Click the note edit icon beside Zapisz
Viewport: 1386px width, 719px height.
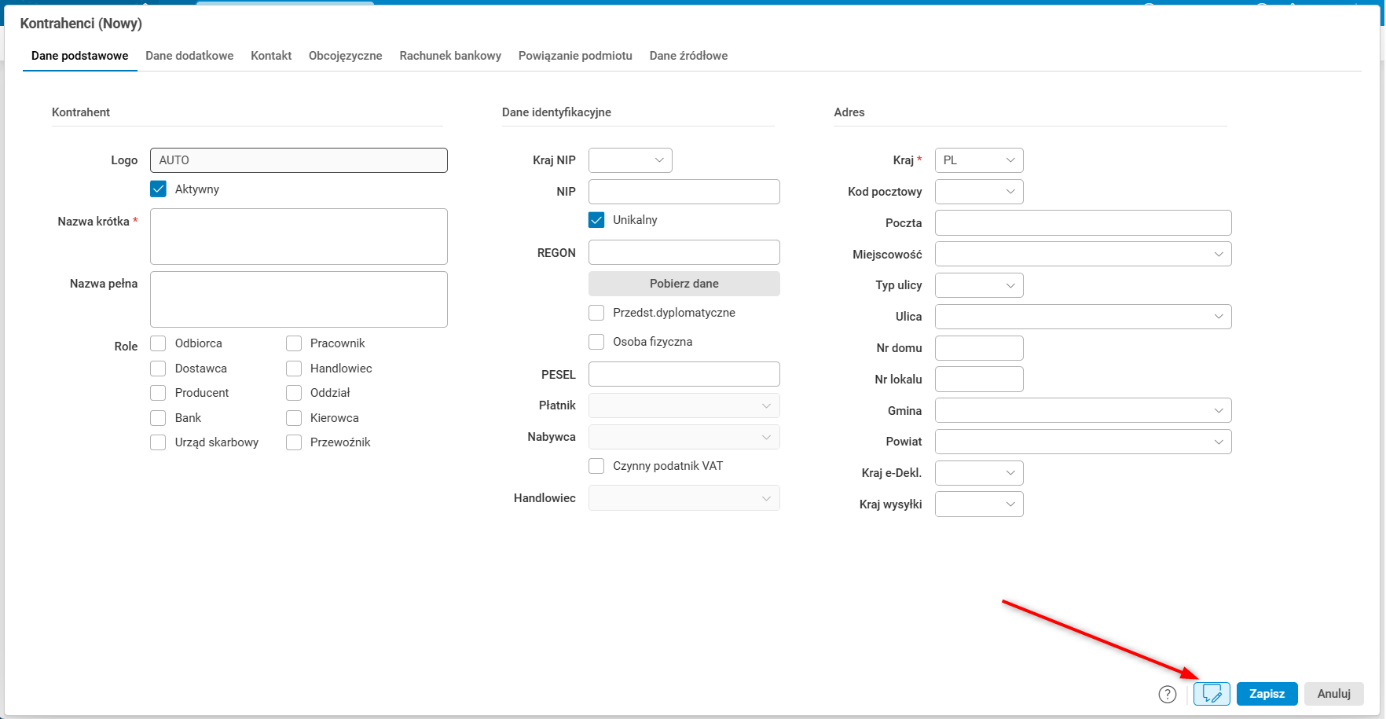1212,694
